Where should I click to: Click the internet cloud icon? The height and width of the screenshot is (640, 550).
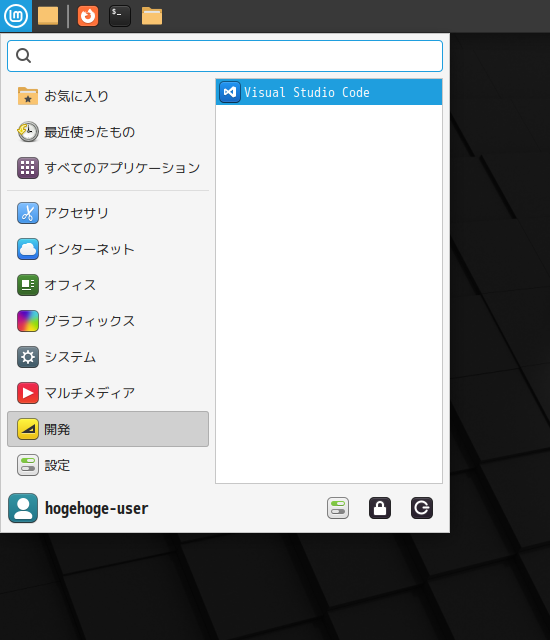click(28, 249)
